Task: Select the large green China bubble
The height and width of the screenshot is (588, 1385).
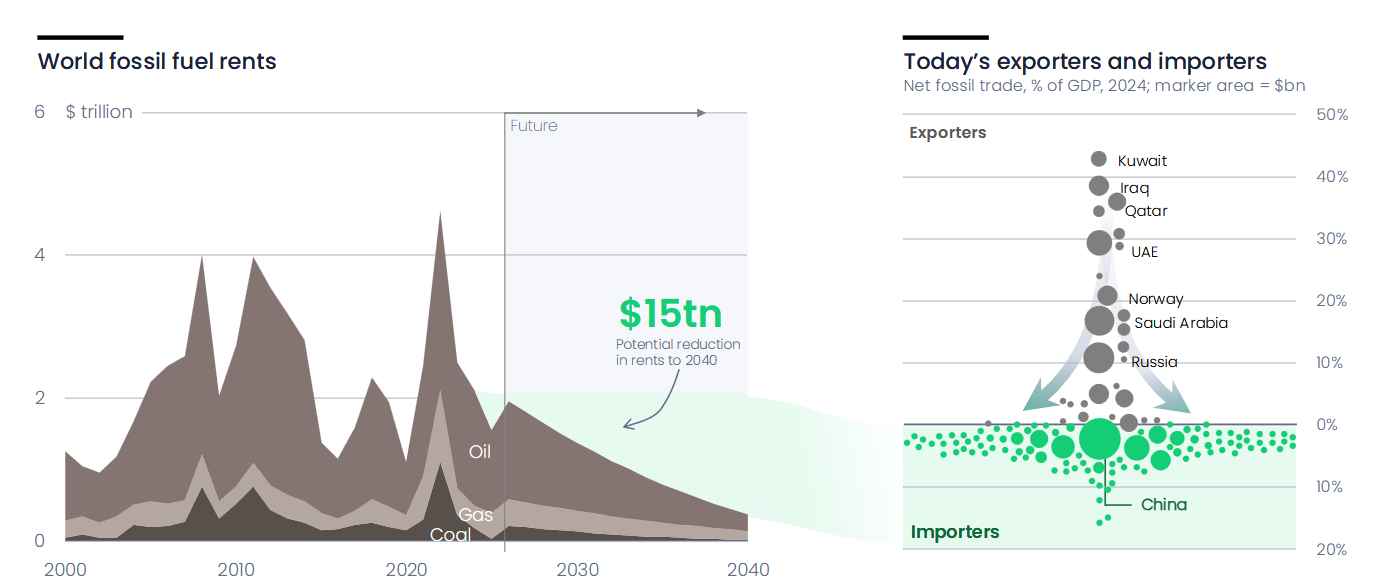Action: click(x=1099, y=439)
